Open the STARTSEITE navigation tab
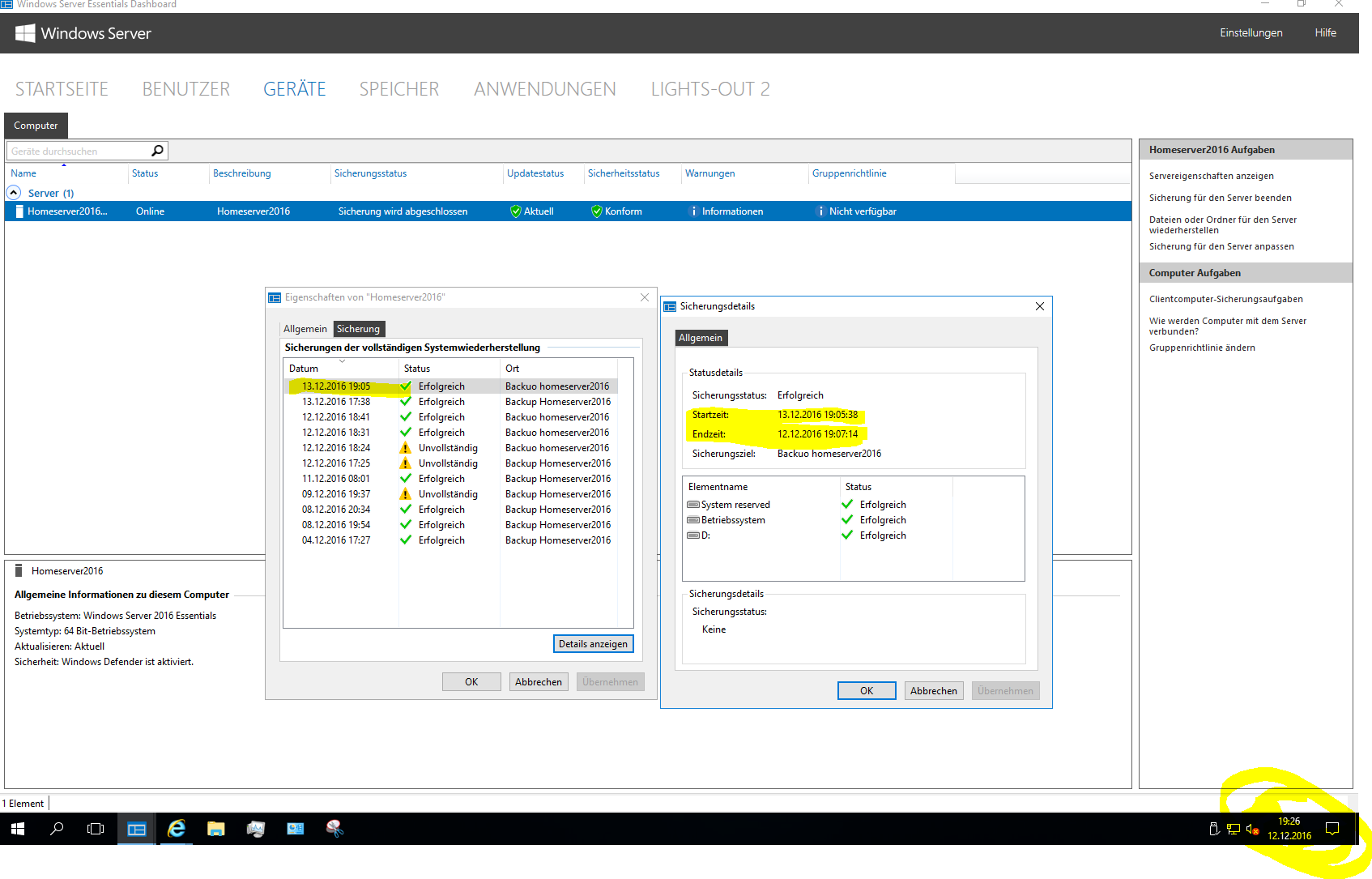 [62, 89]
